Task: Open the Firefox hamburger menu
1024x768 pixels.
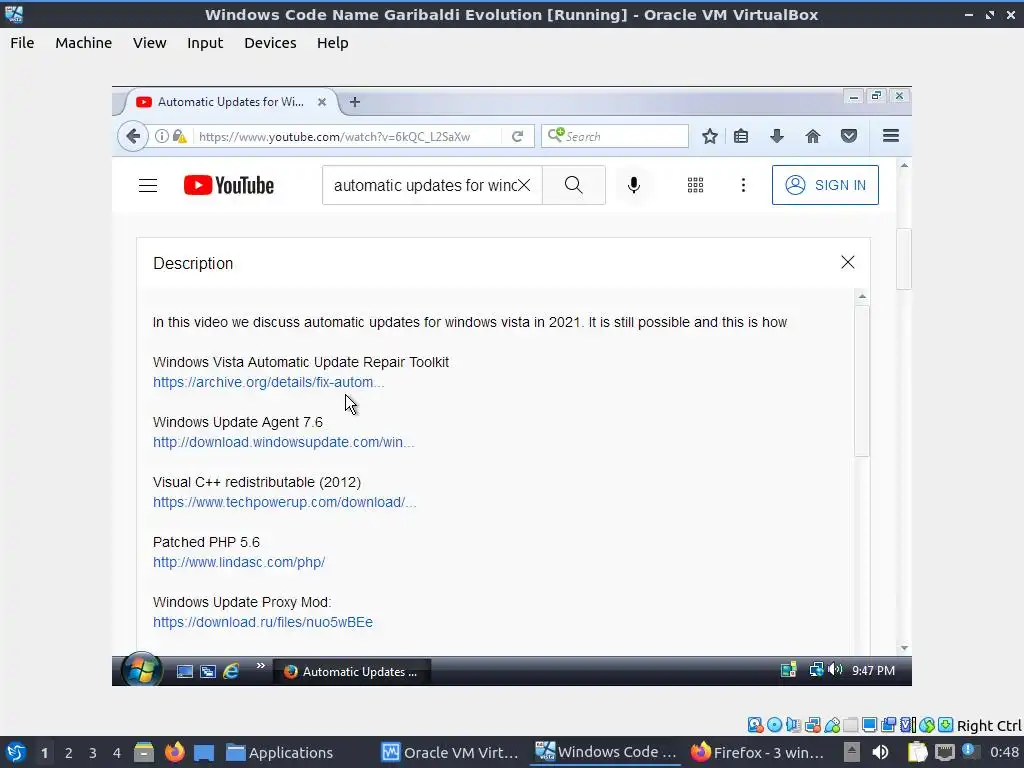Action: (x=891, y=136)
